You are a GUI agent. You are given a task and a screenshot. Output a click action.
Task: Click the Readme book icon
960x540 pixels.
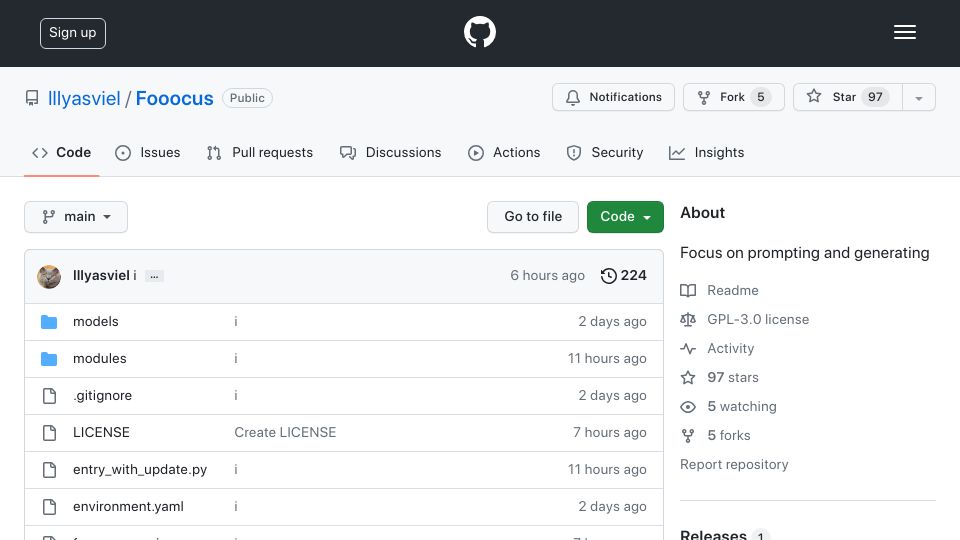pos(688,290)
